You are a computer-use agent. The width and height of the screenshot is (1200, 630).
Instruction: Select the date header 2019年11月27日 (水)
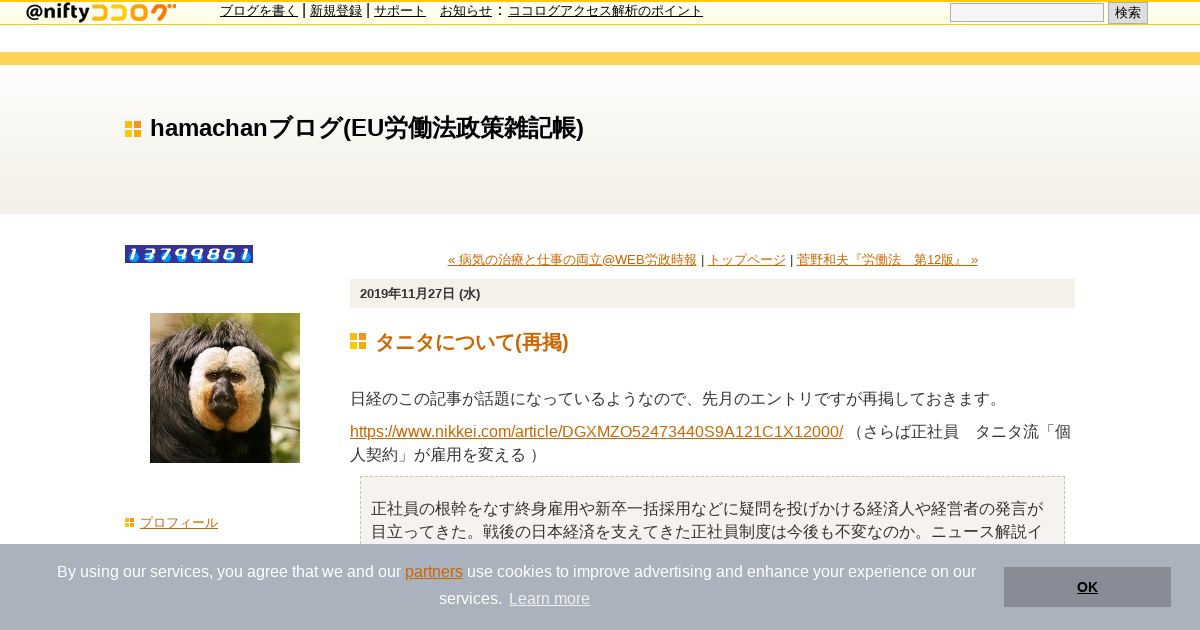coord(420,294)
